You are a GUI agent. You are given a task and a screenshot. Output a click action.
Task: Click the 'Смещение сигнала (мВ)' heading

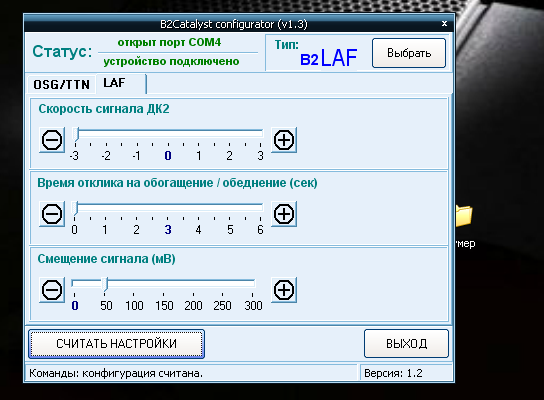click(107, 259)
